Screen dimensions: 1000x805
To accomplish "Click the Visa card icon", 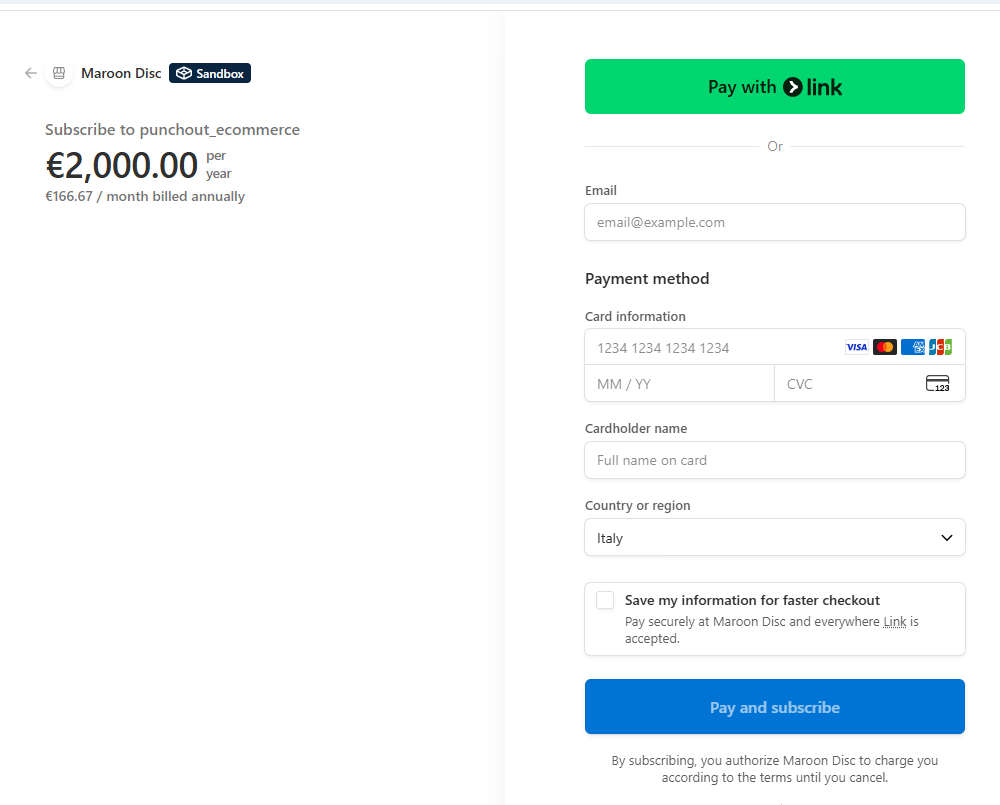I will 856,347.
